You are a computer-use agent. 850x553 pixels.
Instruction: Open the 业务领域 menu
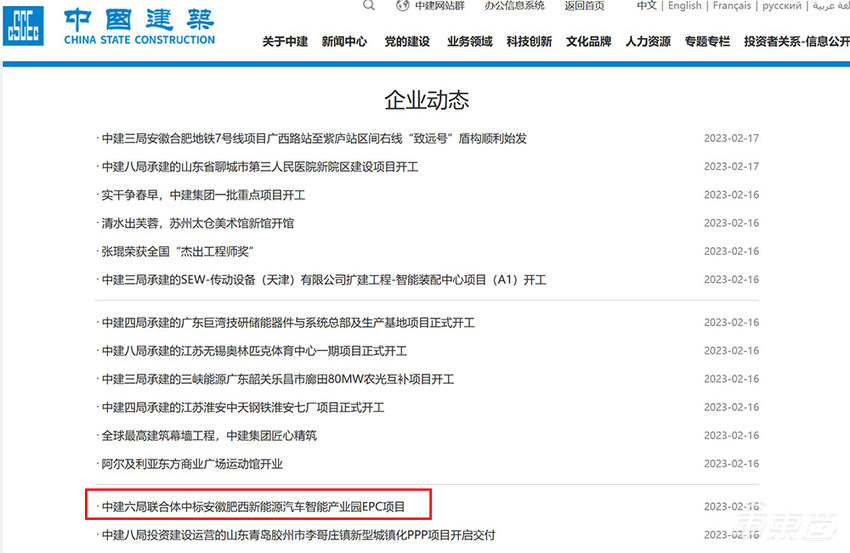[469, 41]
